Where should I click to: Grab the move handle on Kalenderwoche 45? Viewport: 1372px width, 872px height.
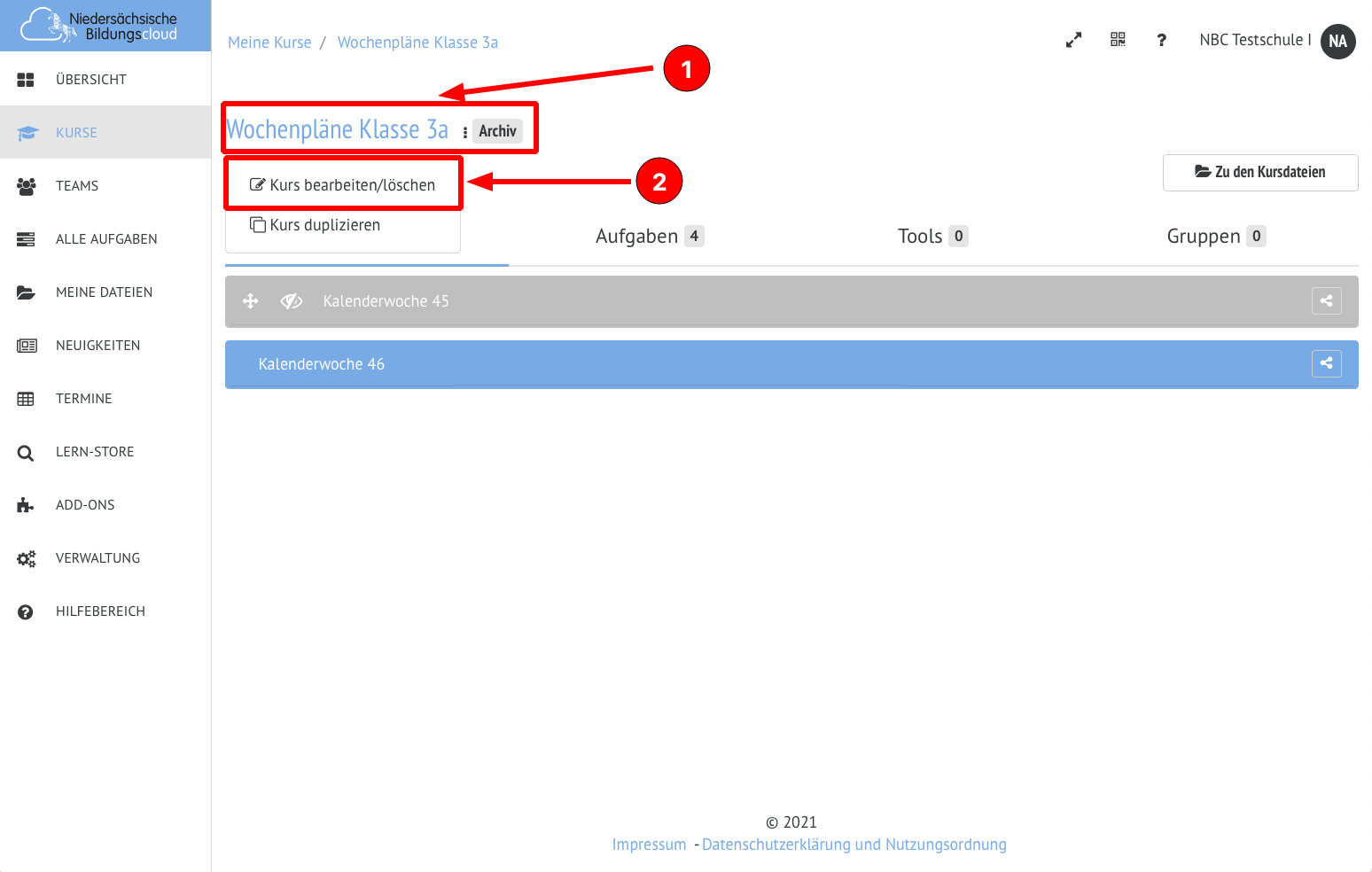(251, 301)
